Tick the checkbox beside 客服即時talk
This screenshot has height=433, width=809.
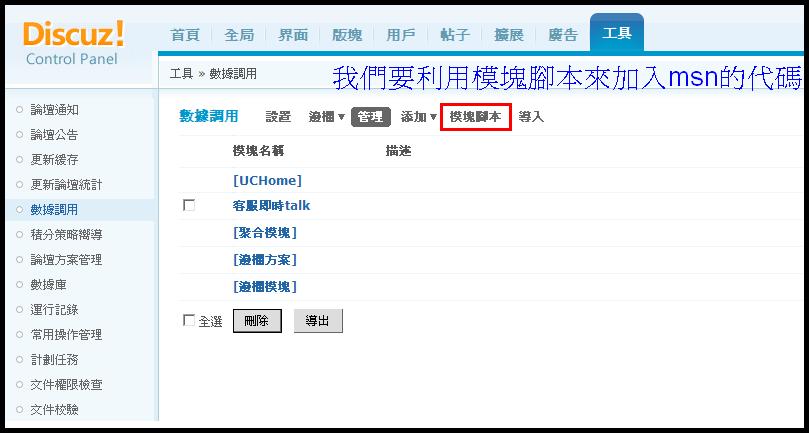click(x=189, y=205)
